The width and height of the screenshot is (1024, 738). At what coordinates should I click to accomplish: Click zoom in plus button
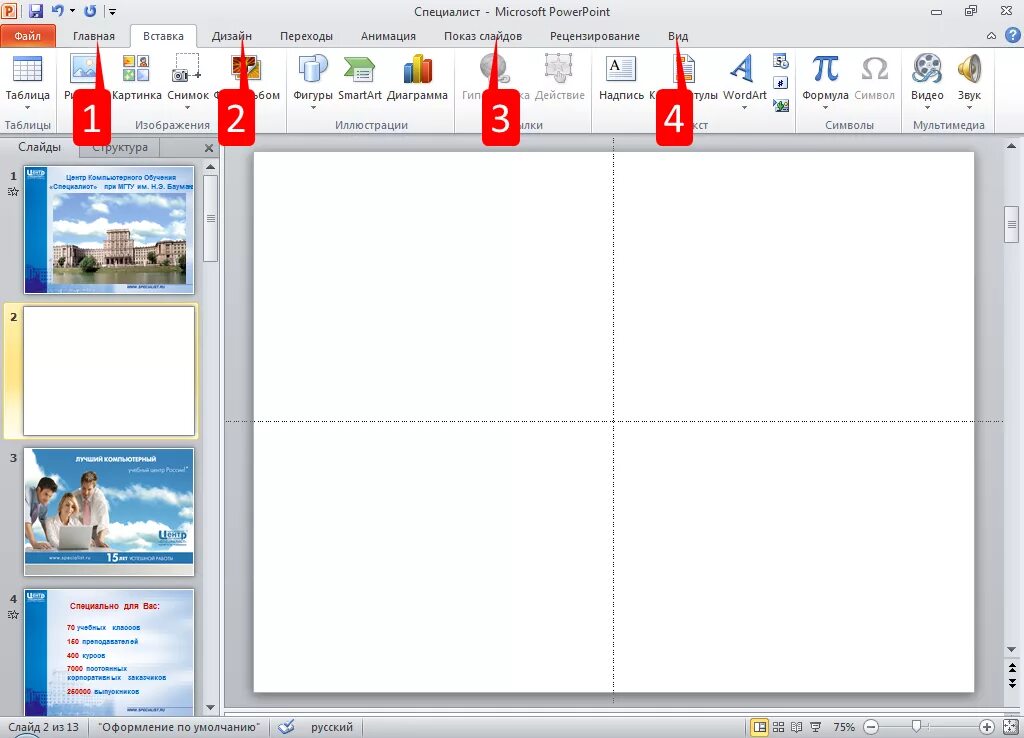pos(986,726)
